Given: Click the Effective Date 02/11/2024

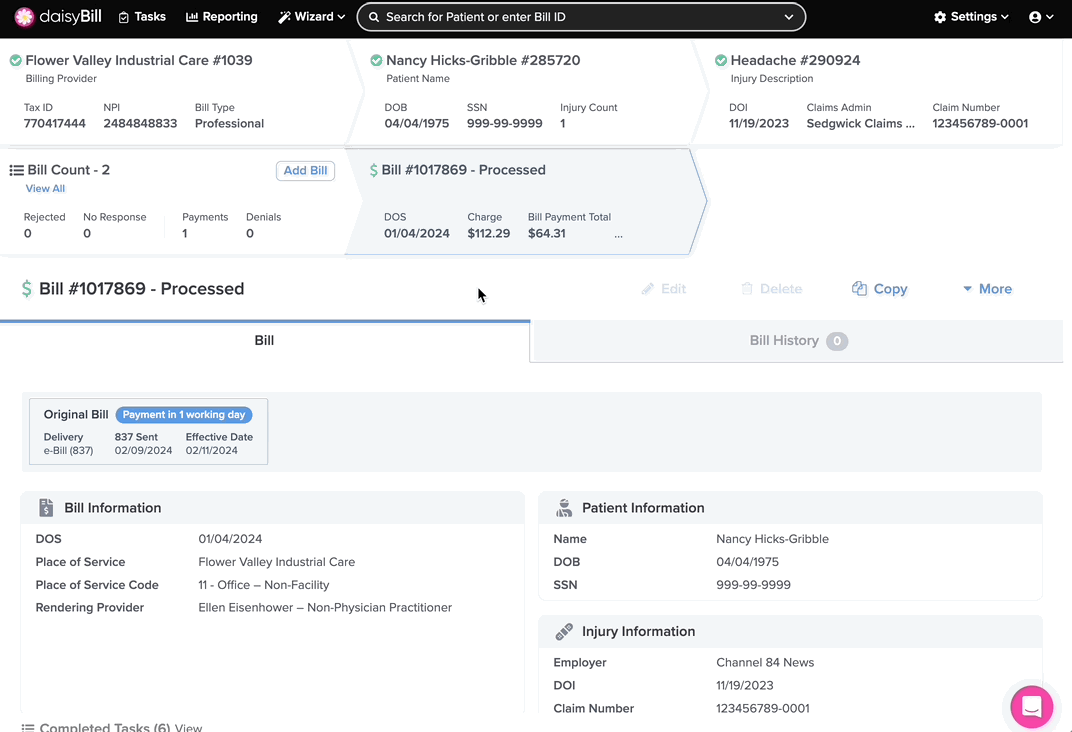Looking at the screenshot, I should pos(211,450).
